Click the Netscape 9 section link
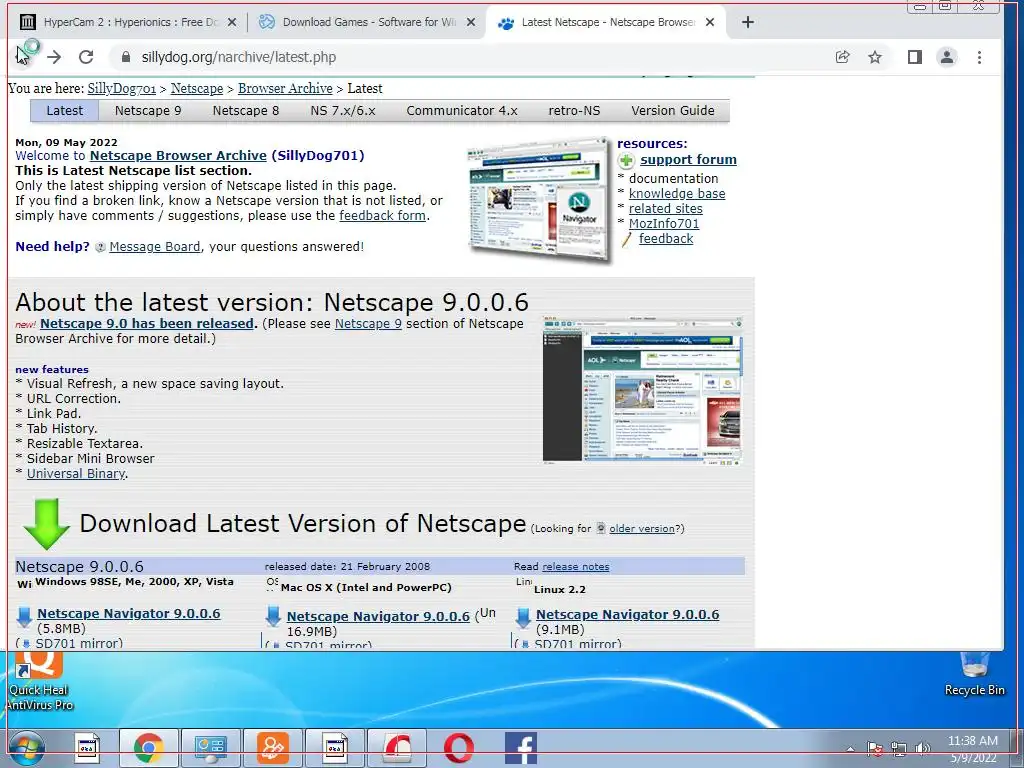 point(368,323)
